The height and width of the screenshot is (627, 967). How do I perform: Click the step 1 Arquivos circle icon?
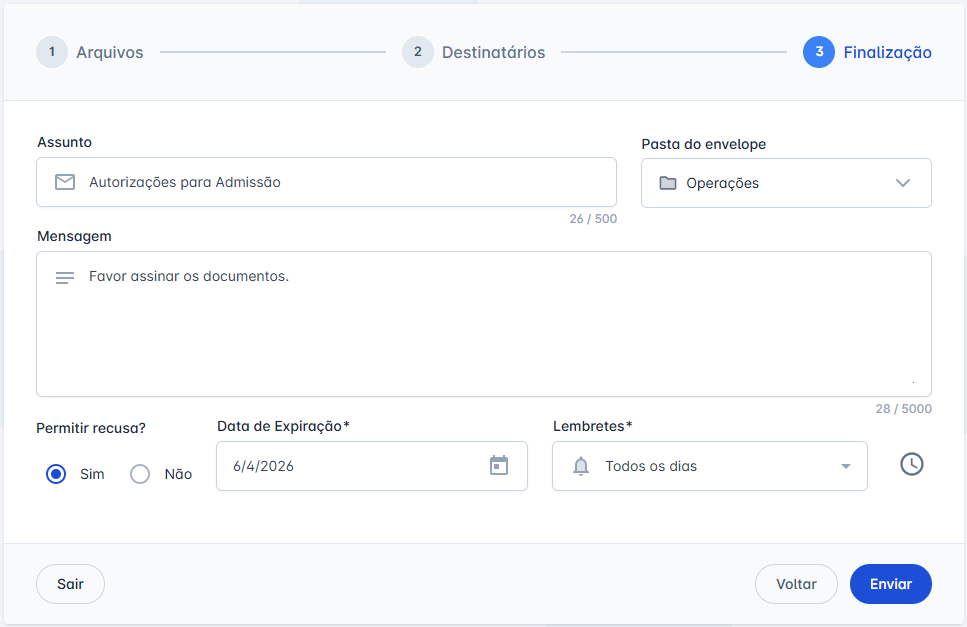tap(51, 52)
